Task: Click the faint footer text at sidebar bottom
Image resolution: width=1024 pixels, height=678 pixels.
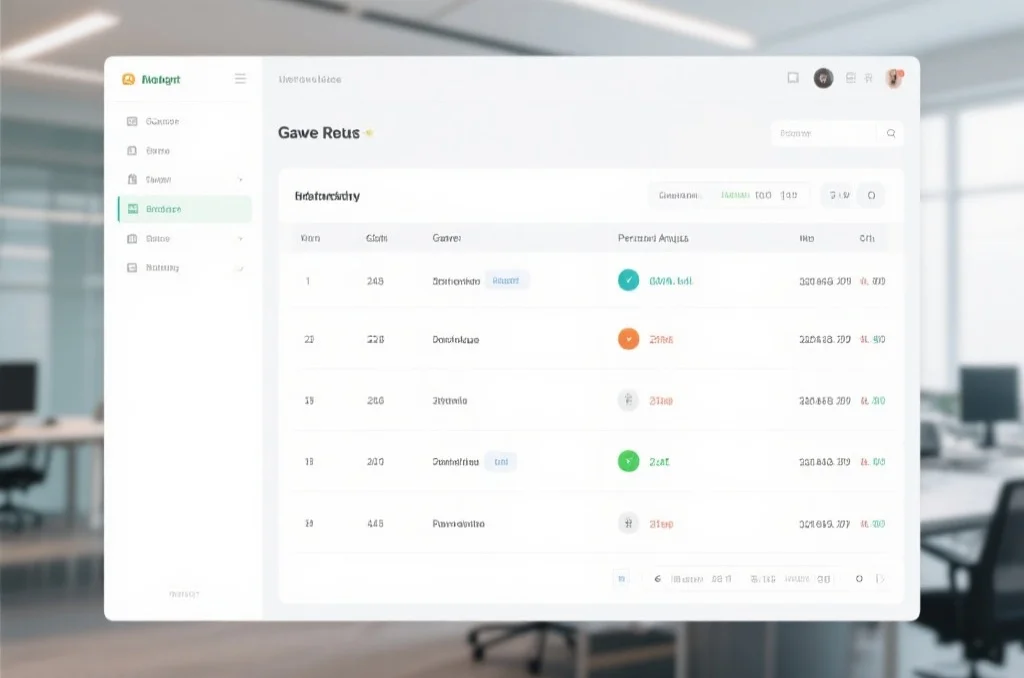Action: pyautogui.click(x=184, y=594)
